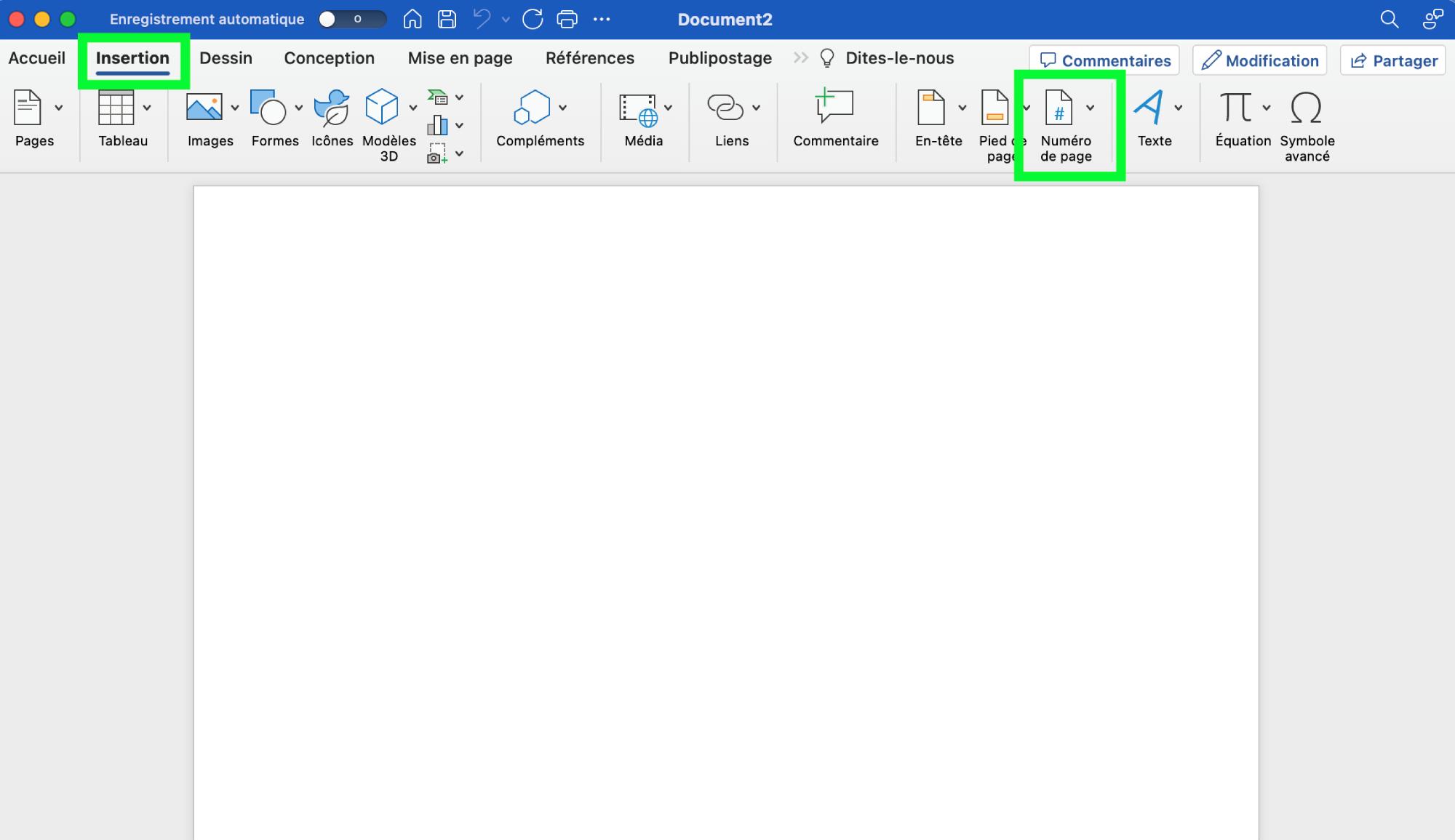Open the Média icon
This screenshot has width=1455, height=840.
(x=638, y=109)
